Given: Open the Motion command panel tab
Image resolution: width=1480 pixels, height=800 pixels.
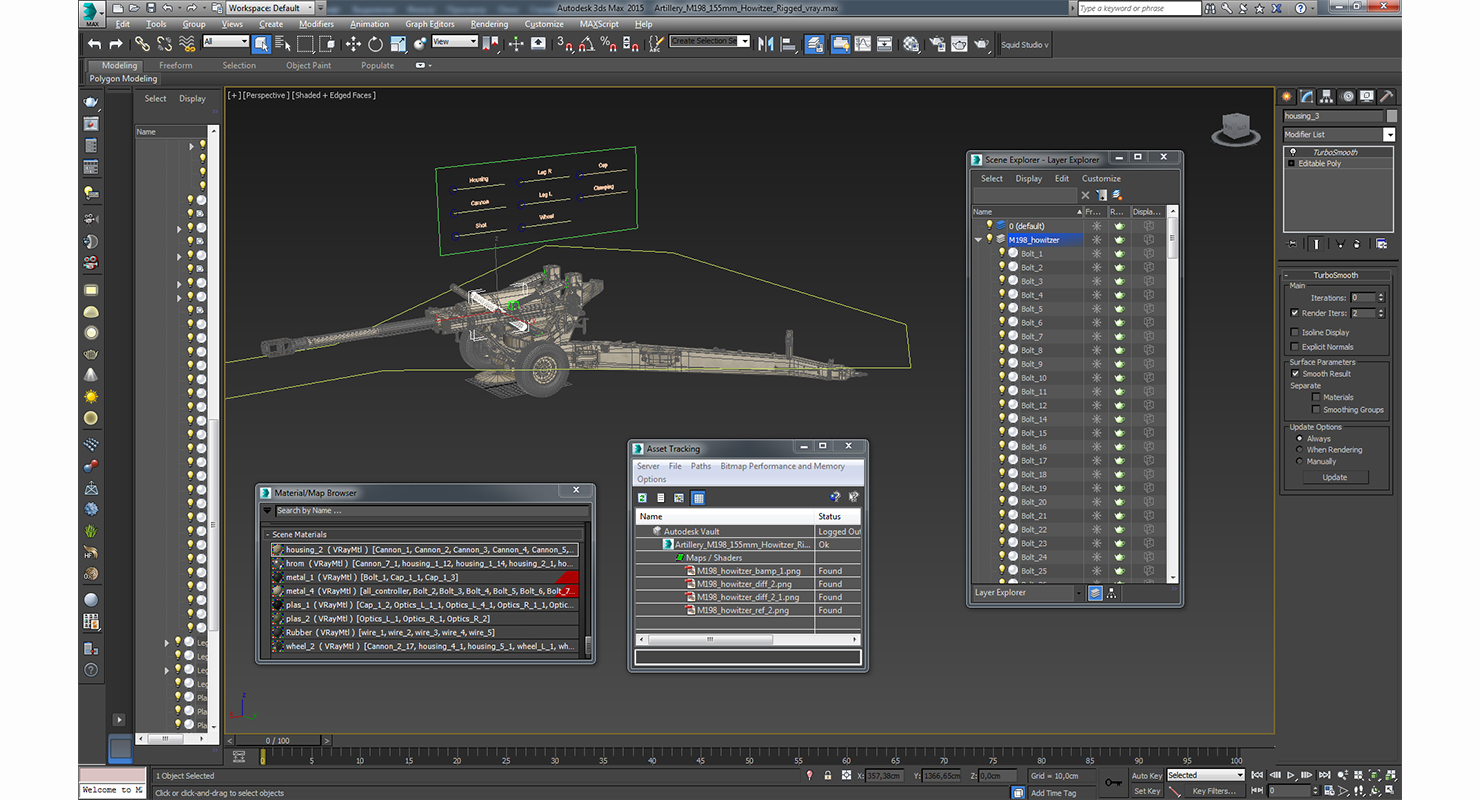Looking at the screenshot, I should coord(1347,96).
